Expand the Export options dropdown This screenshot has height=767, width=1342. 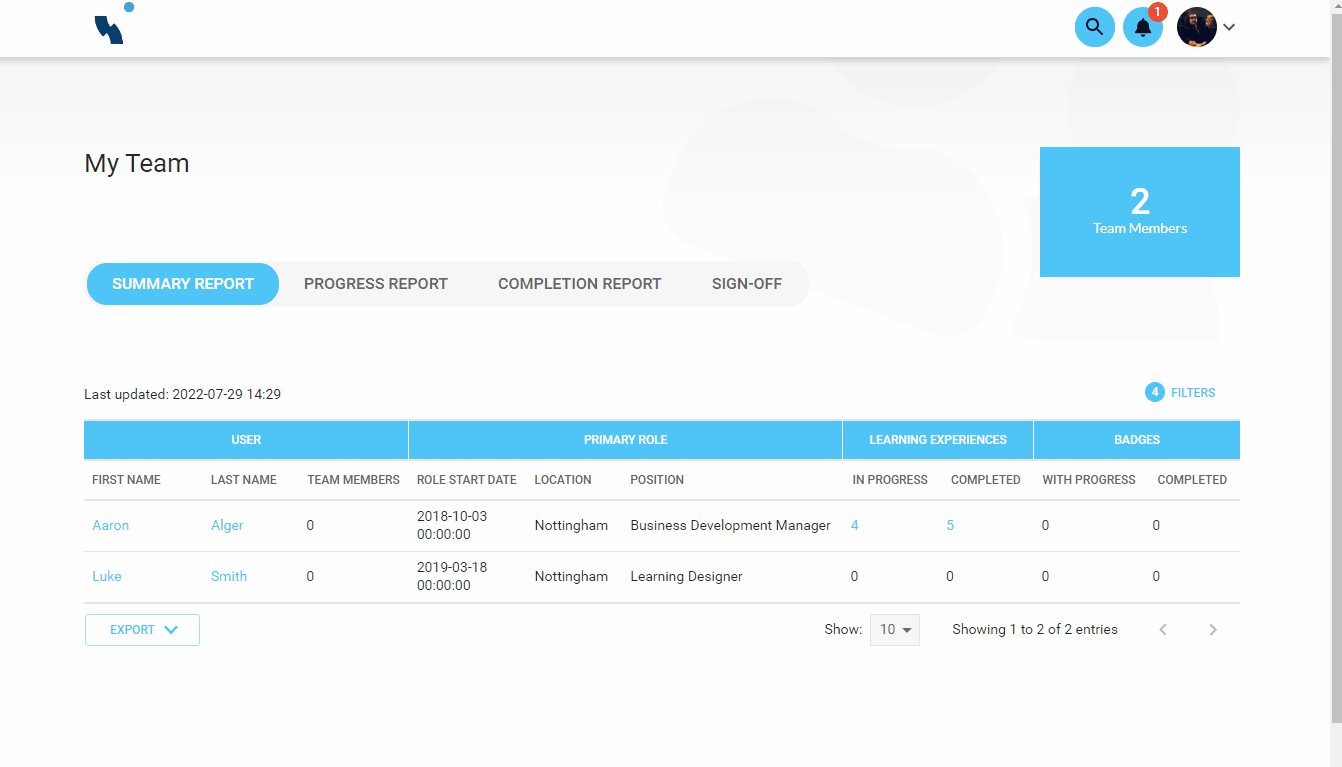(x=142, y=629)
